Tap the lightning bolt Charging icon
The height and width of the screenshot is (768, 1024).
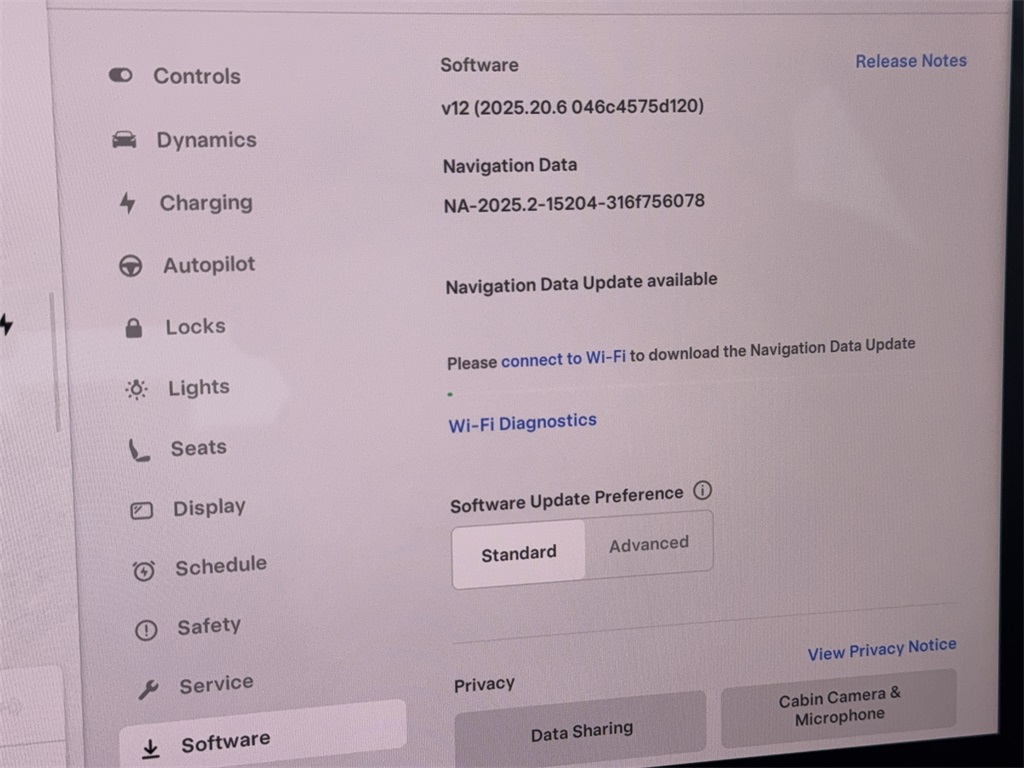pos(127,203)
